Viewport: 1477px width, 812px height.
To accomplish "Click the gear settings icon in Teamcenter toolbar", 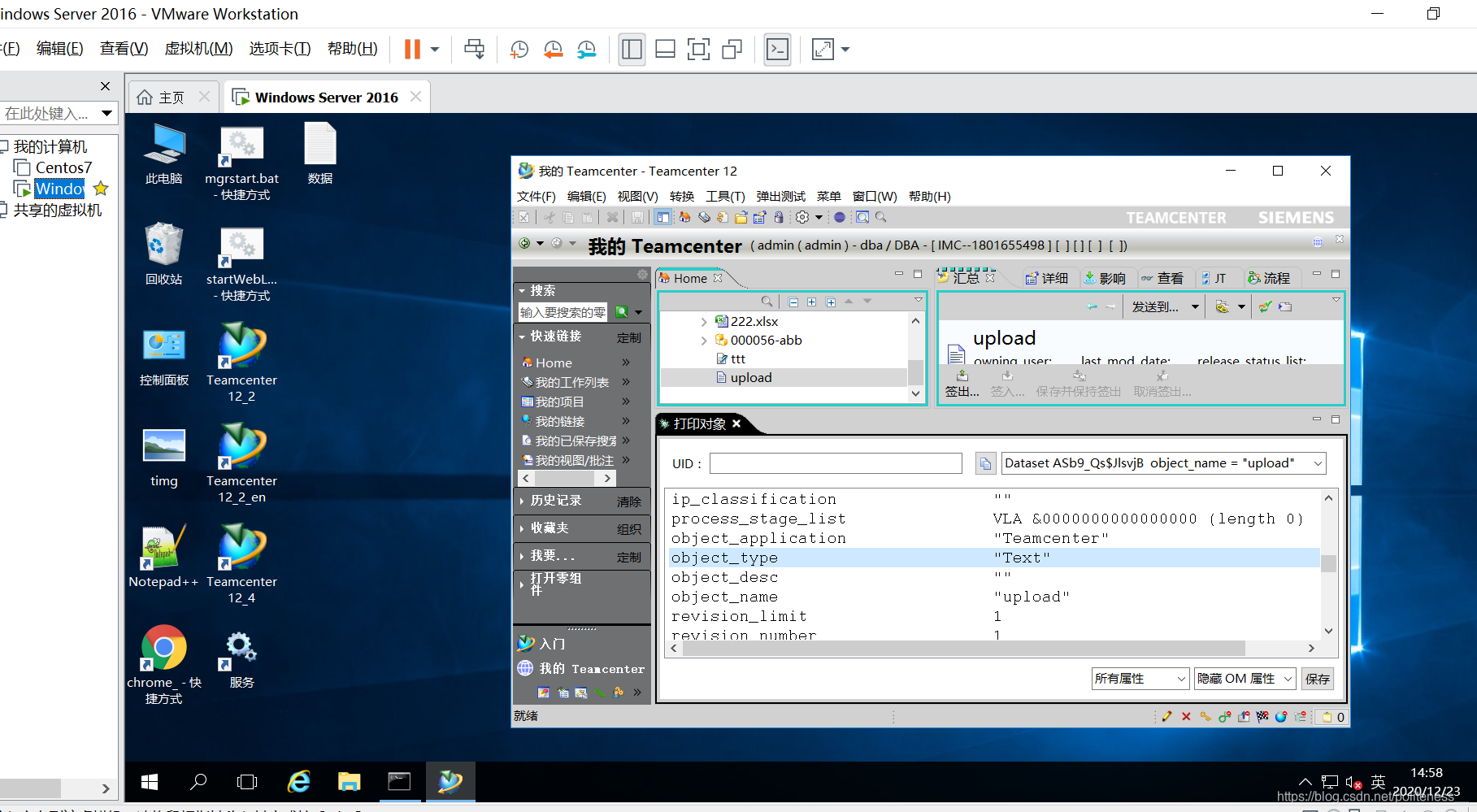I will point(802,217).
